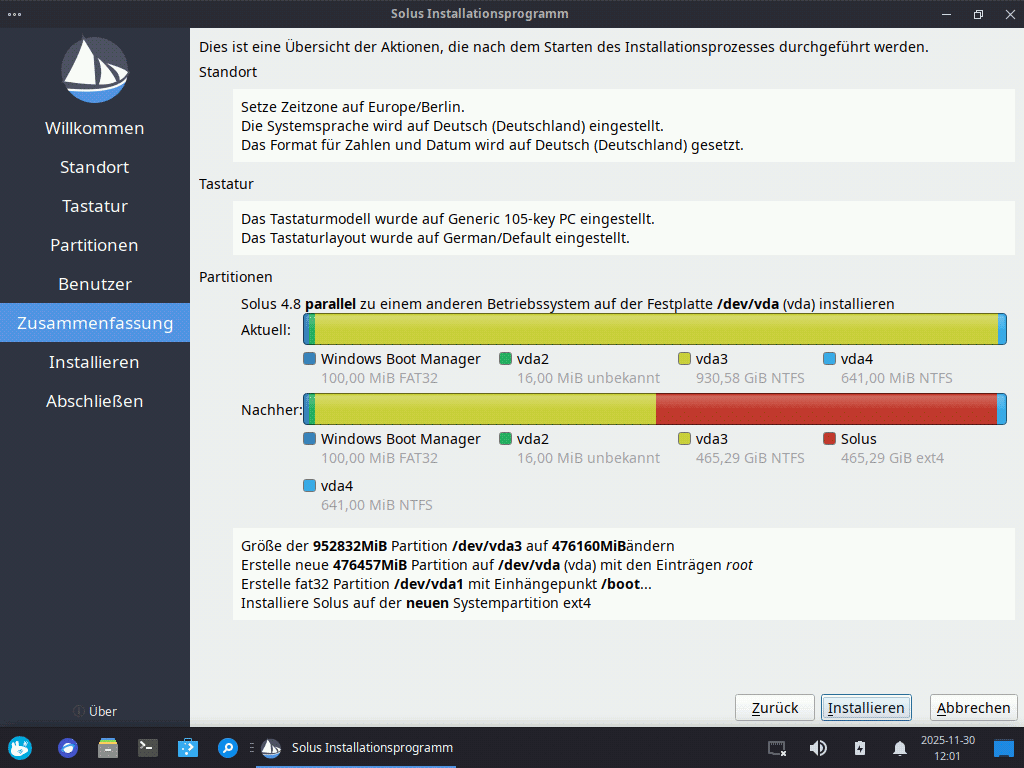Click the info icon beside Über
Viewport: 1024px width, 768px height.
coord(78,711)
